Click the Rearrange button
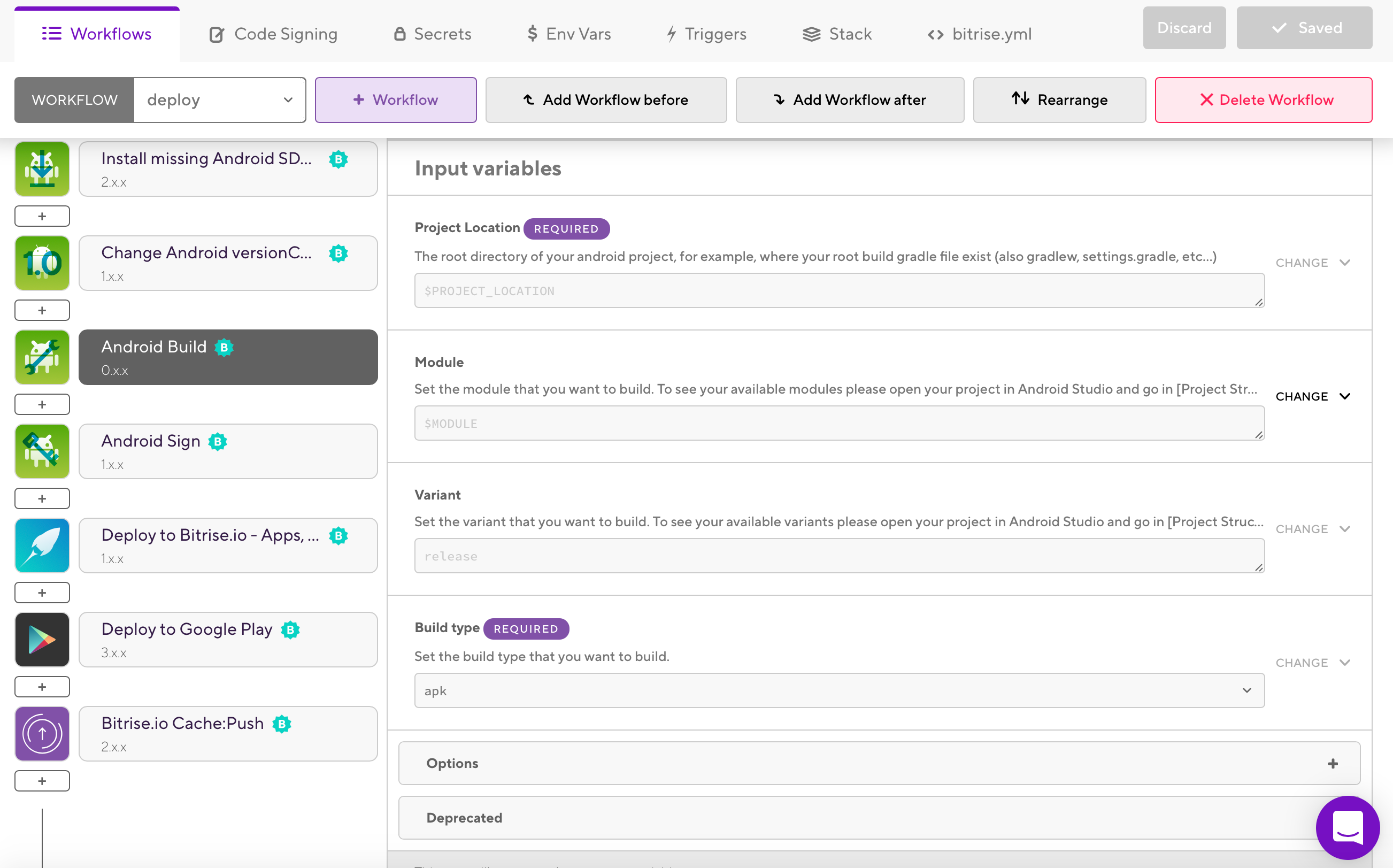Image resolution: width=1393 pixels, height=868 pixels. tap(1059, 100)
